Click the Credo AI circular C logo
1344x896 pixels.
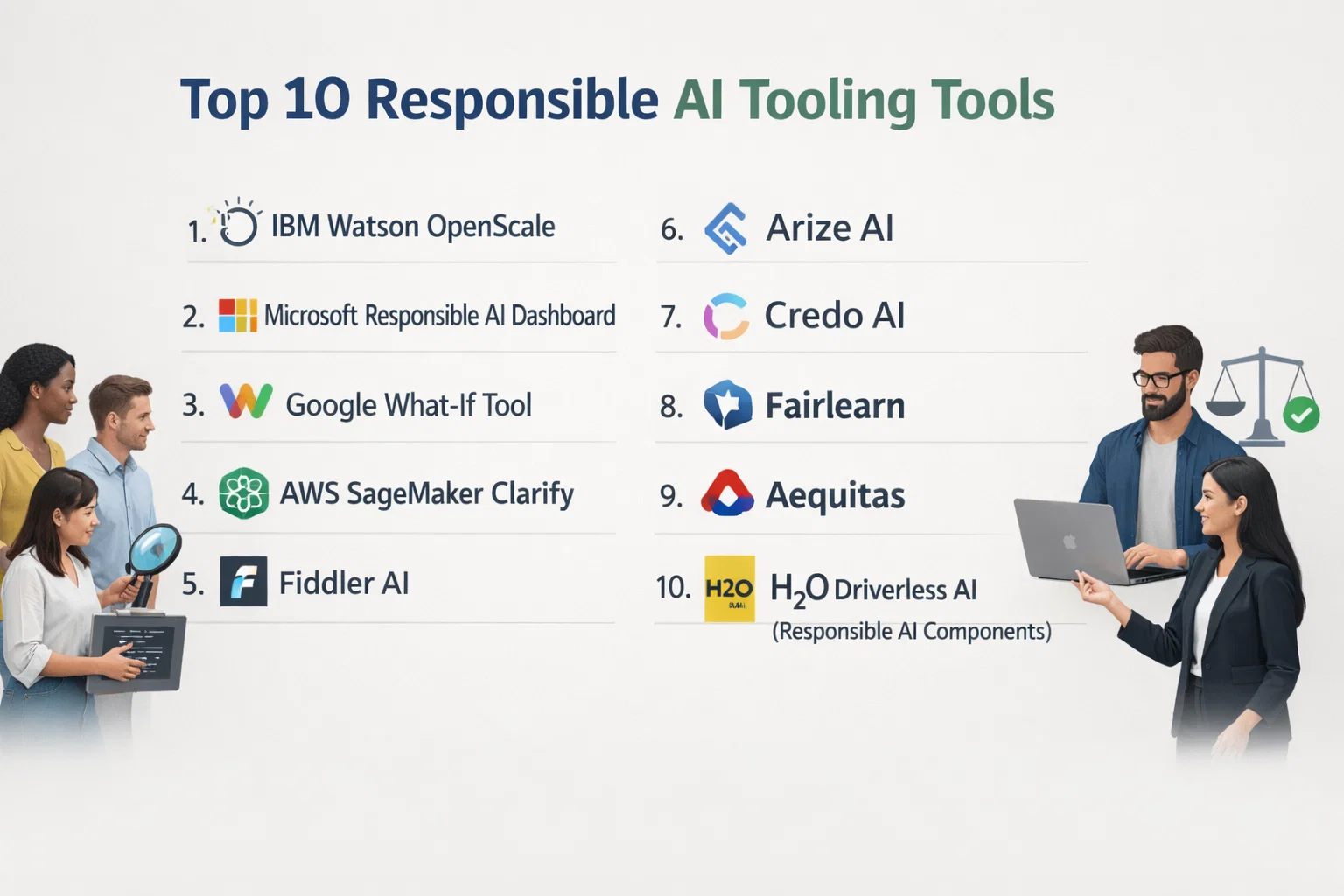[726, 316]
